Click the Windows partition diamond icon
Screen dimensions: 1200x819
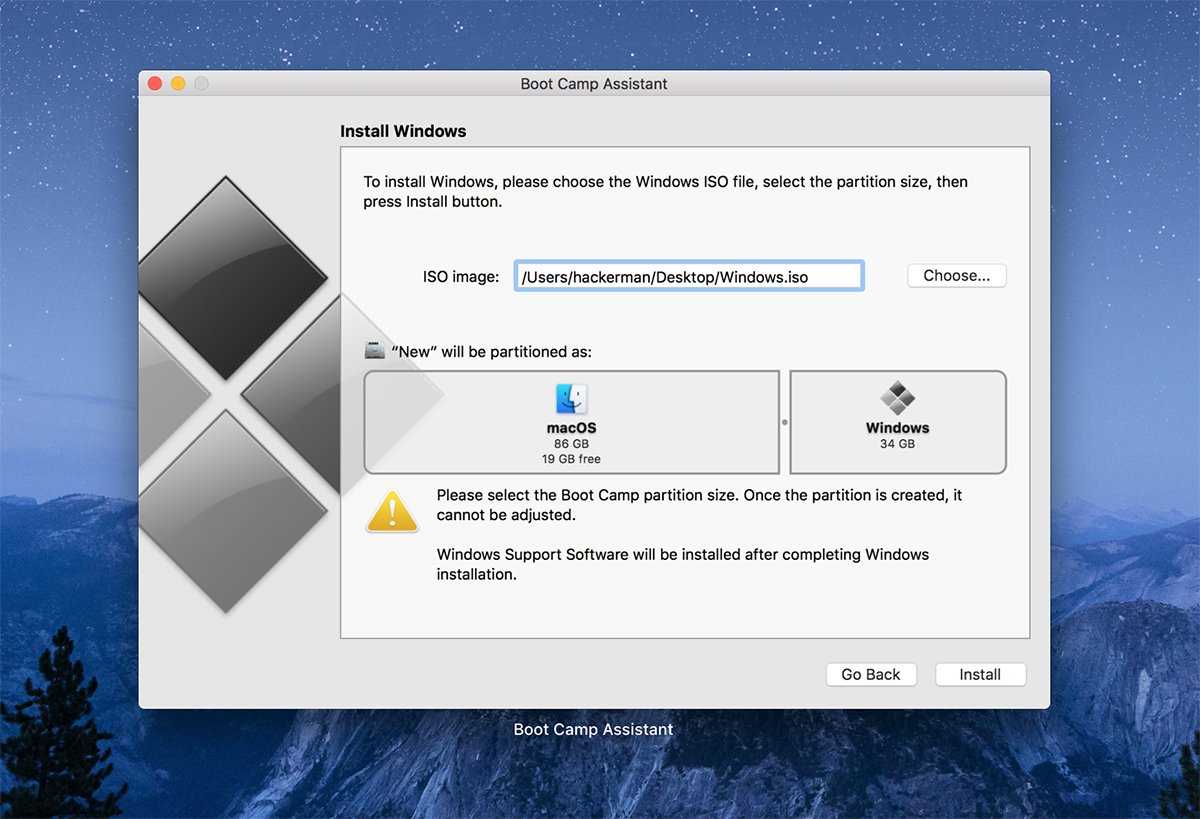point(898,399)
